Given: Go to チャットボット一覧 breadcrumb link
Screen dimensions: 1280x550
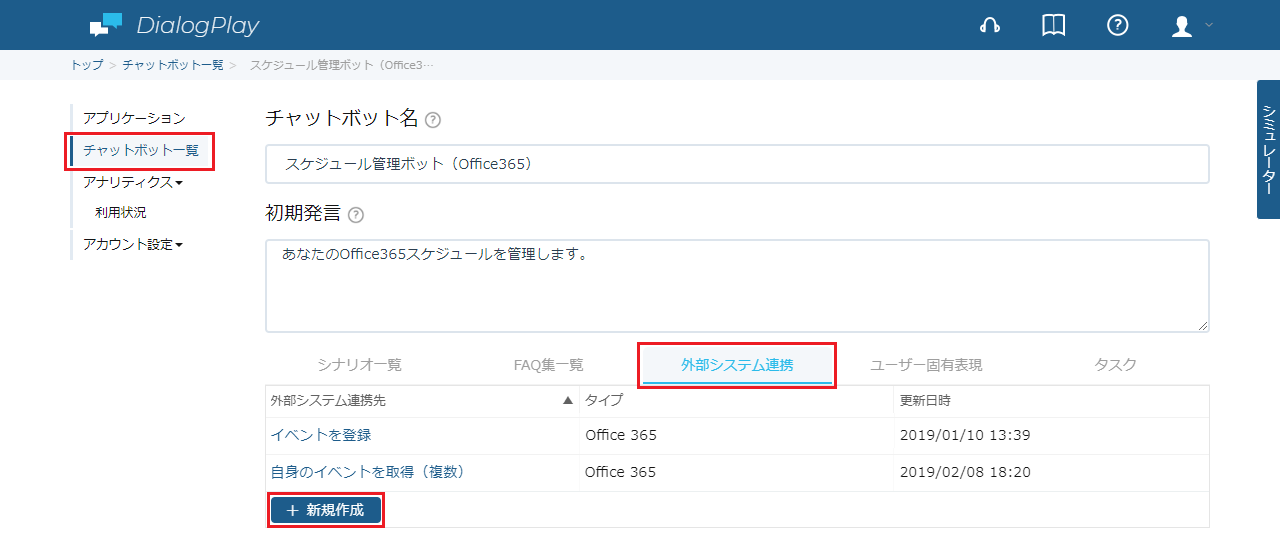Looking at the screenshot, I should click(173, 65).
